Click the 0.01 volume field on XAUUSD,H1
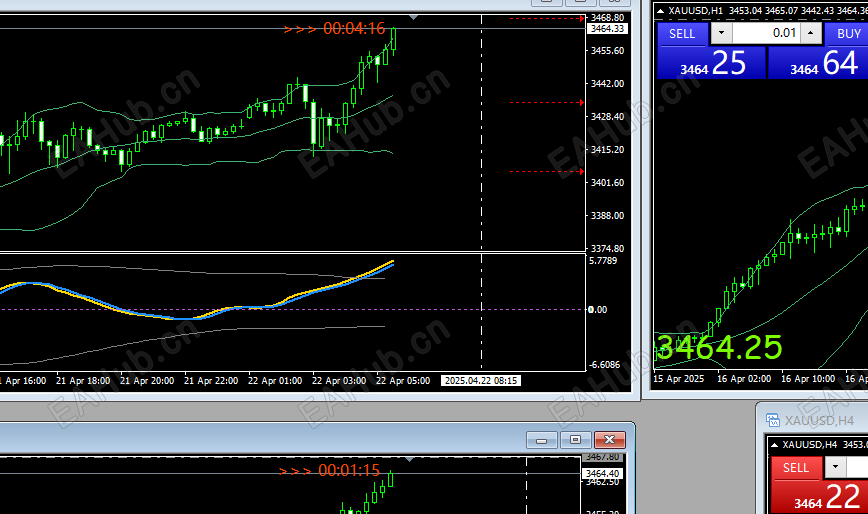This screenshot has width=868, height=514. click(766, 33)
